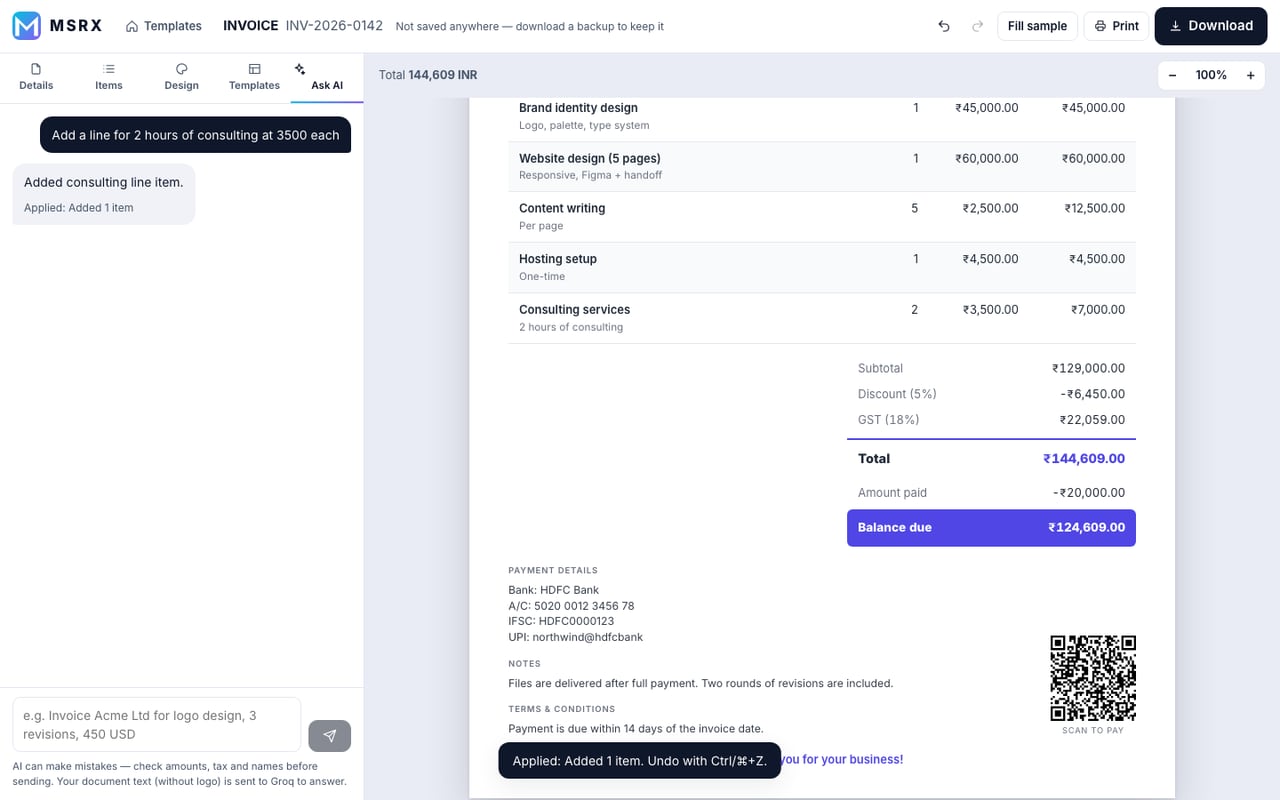This screenshot has height=800, width=1280.
Task: Send the AI message with paper-plane button
Action: click(330, 735)
